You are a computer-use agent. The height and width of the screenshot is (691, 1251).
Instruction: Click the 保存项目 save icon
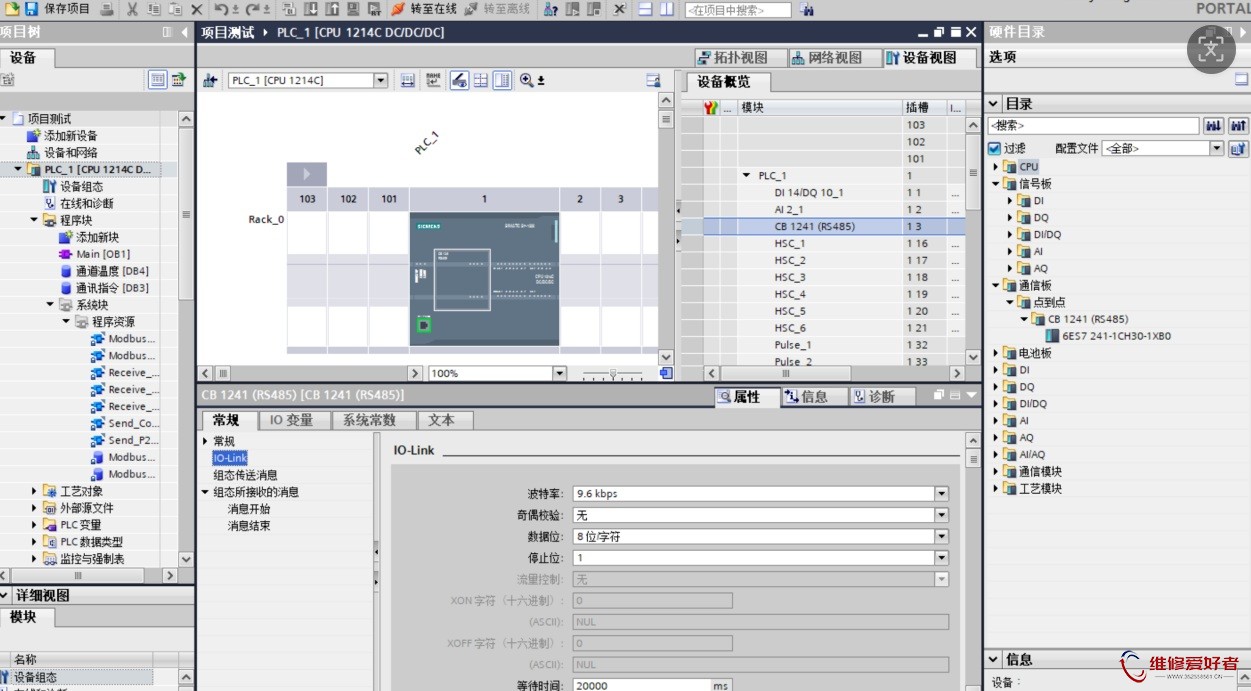(31, 9)
